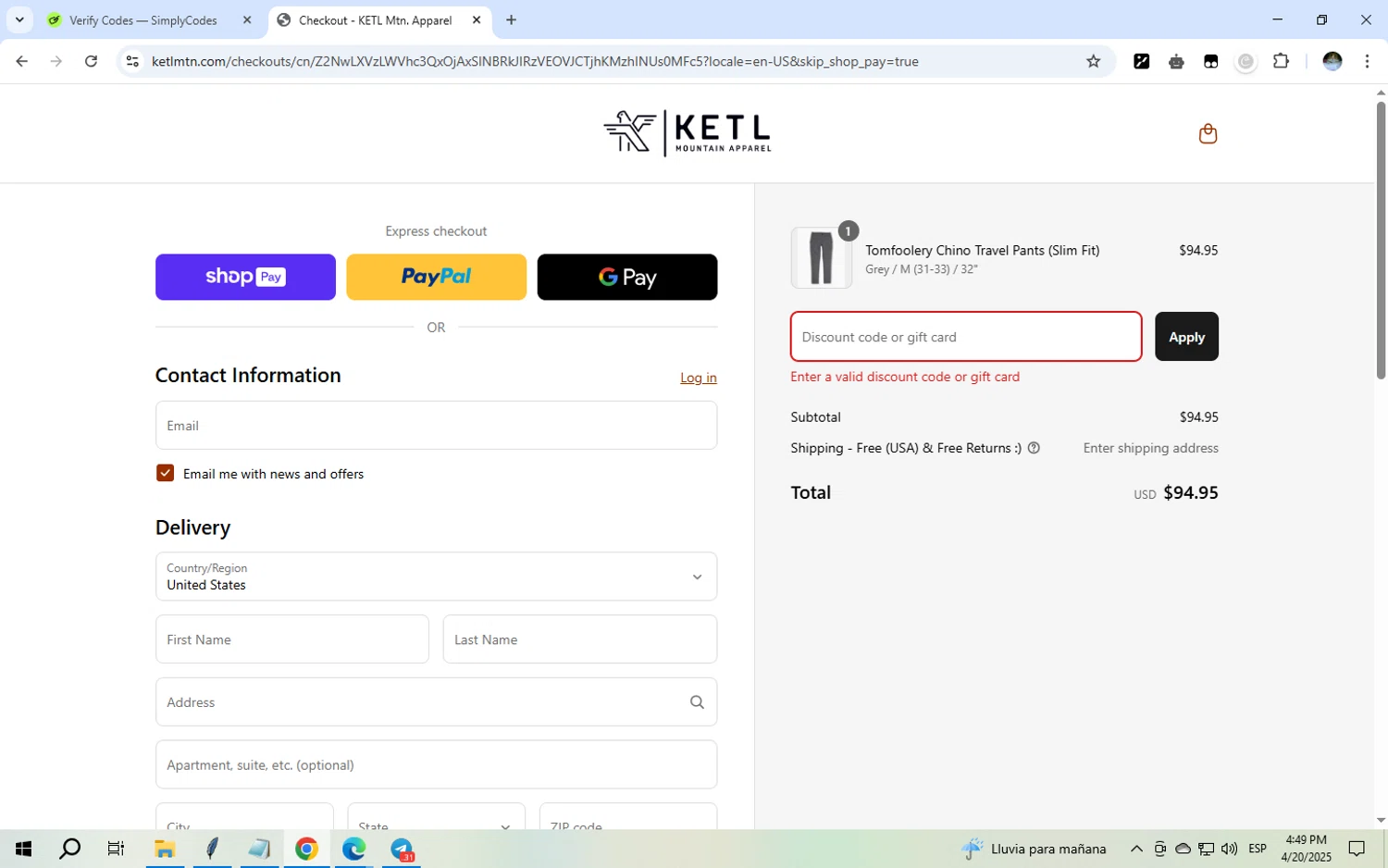Open the Chrome extensions puzzle icon
The width and height of the screenshot is (1388, 868).
click(x=1281, y=61)
